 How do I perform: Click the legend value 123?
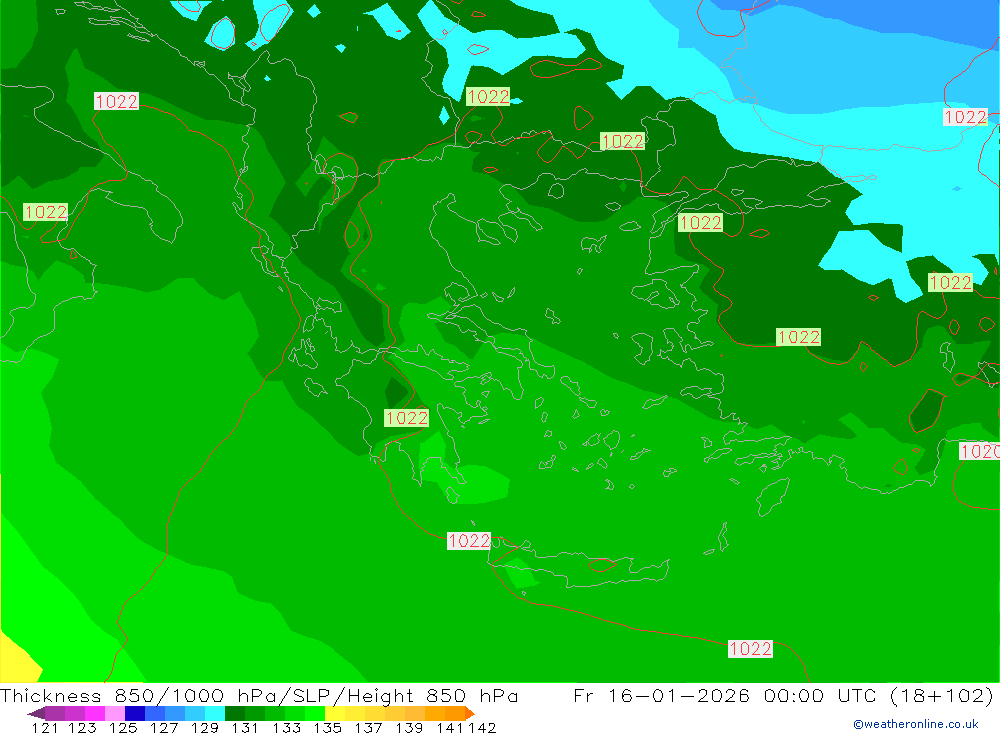pyautogui.click(x=82, y=727)
